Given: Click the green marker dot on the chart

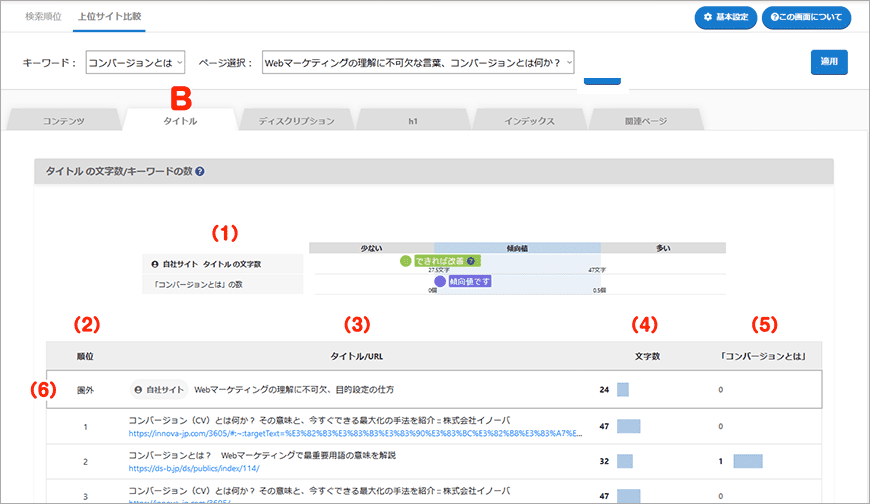Looking at the screenshot, I should click(x=405, y=261).
